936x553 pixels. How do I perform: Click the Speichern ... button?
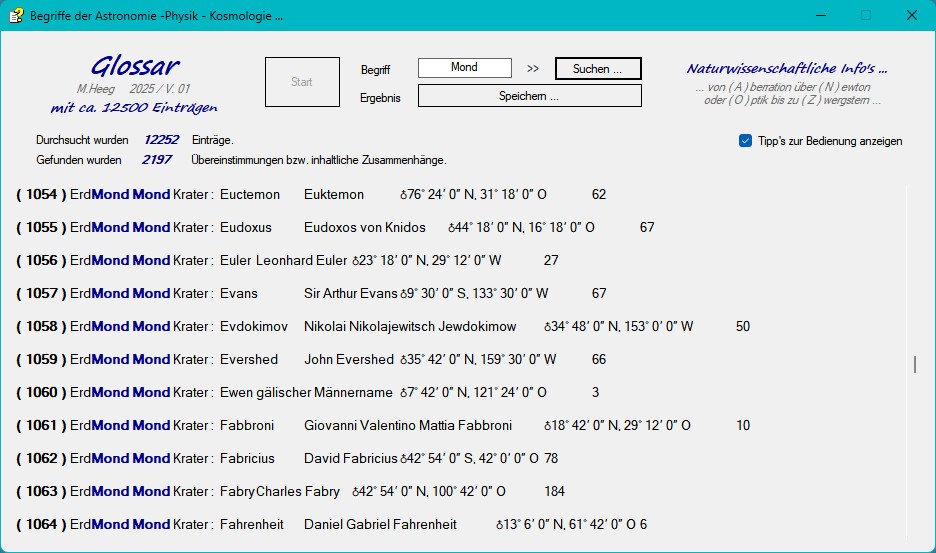[529, 96]
